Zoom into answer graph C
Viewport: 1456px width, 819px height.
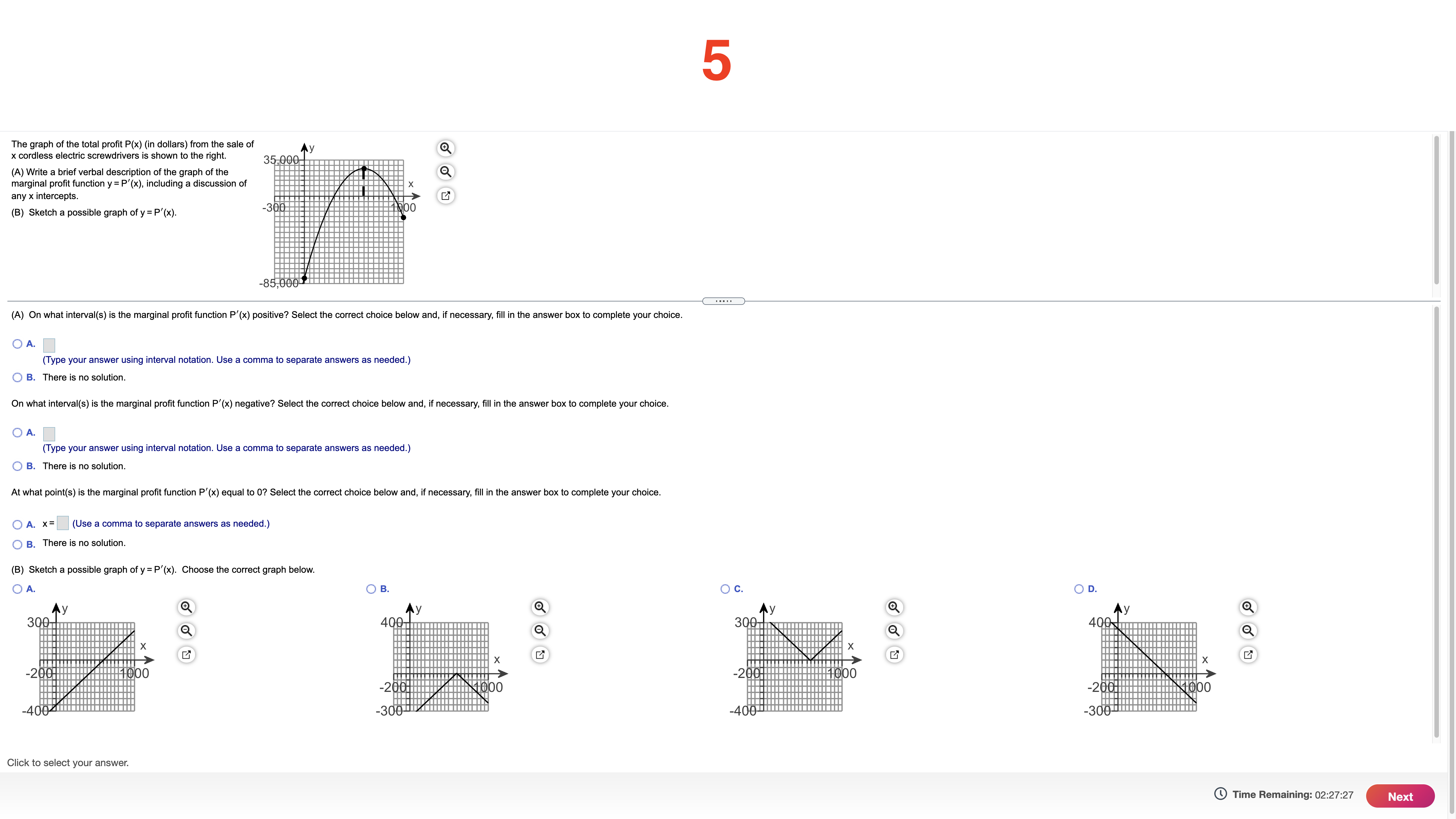click(x=894, y=607)
